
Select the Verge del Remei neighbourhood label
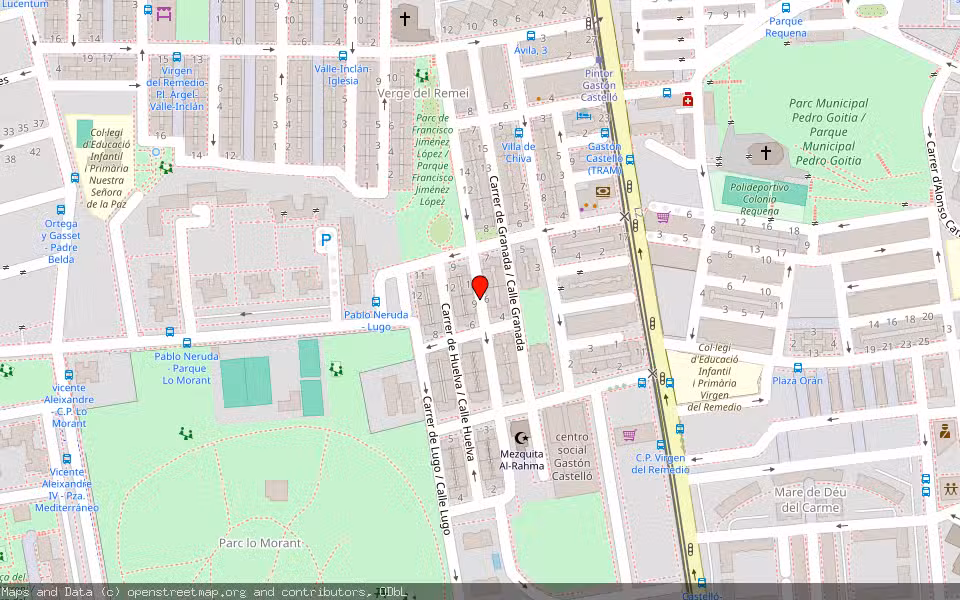click(x=423, y=93)
